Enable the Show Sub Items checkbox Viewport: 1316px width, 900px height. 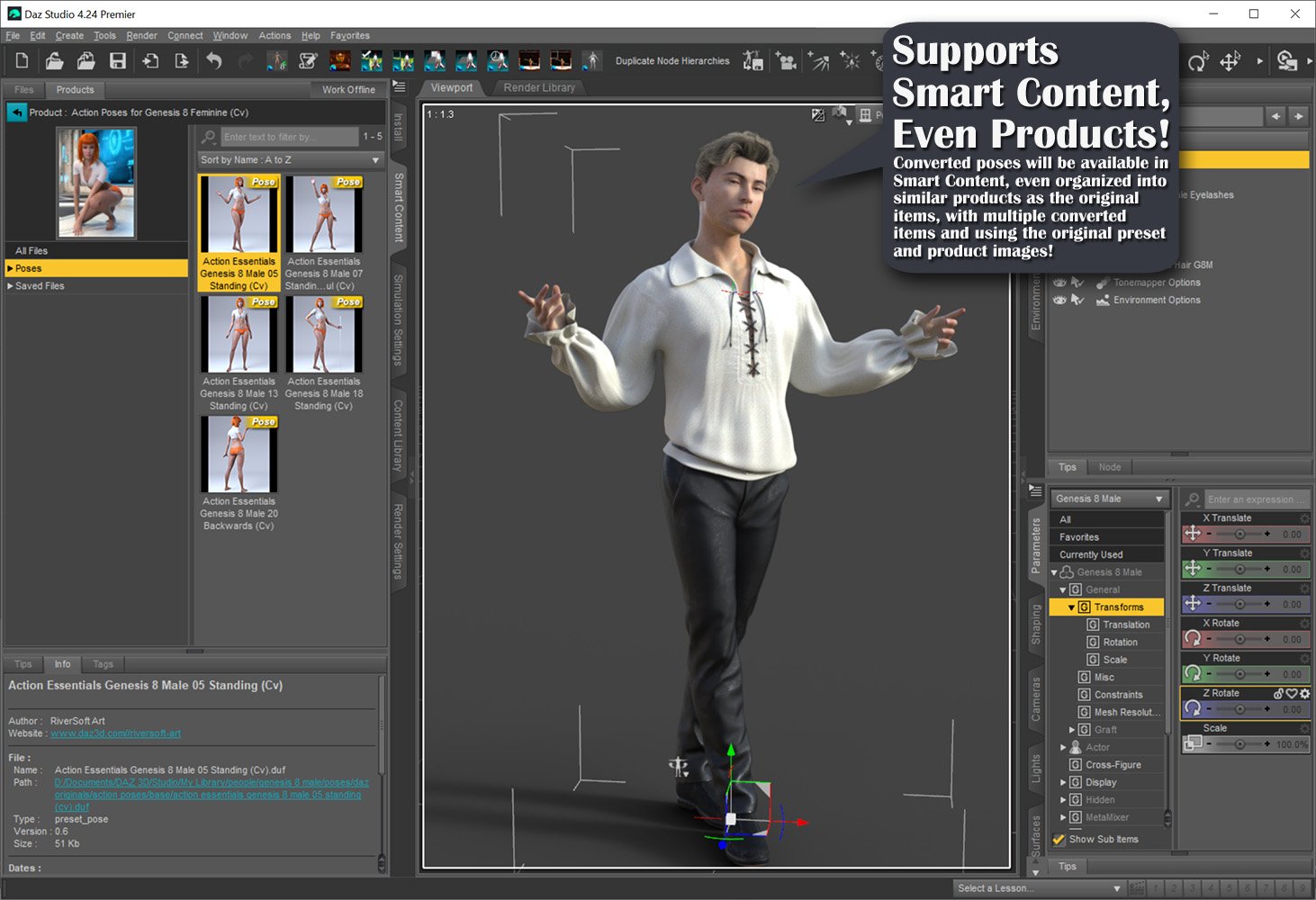point(1059,839)
